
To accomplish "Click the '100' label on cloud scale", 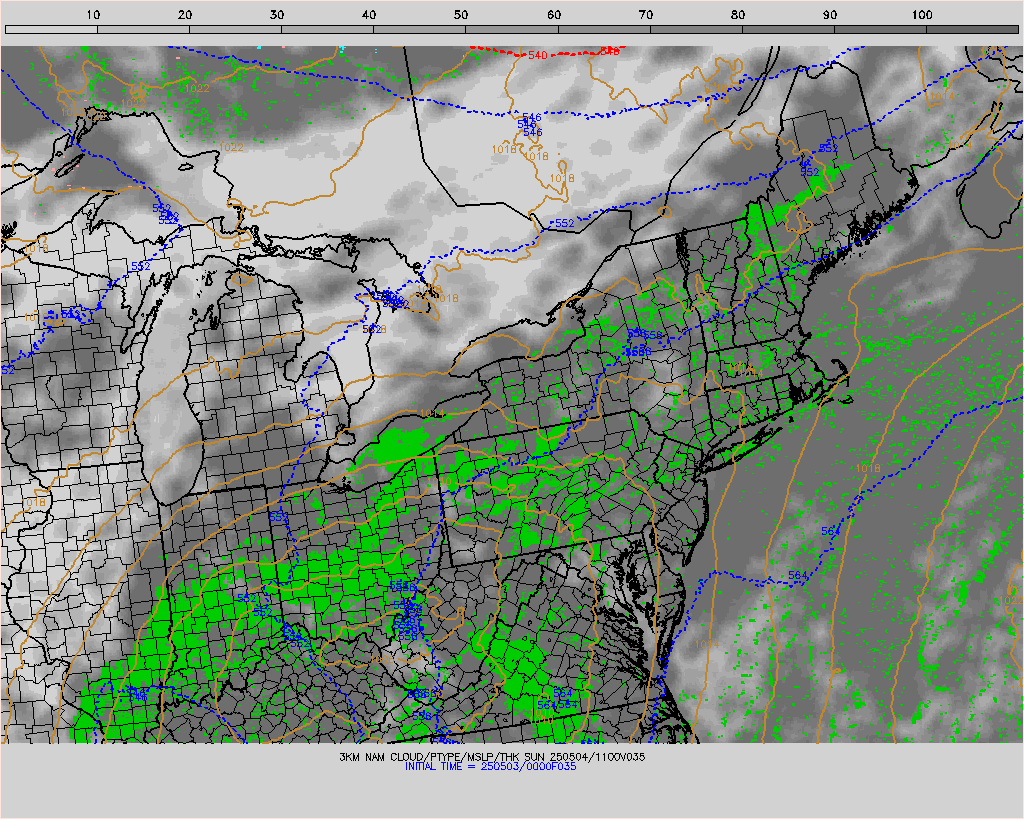I will pos(921,15).
